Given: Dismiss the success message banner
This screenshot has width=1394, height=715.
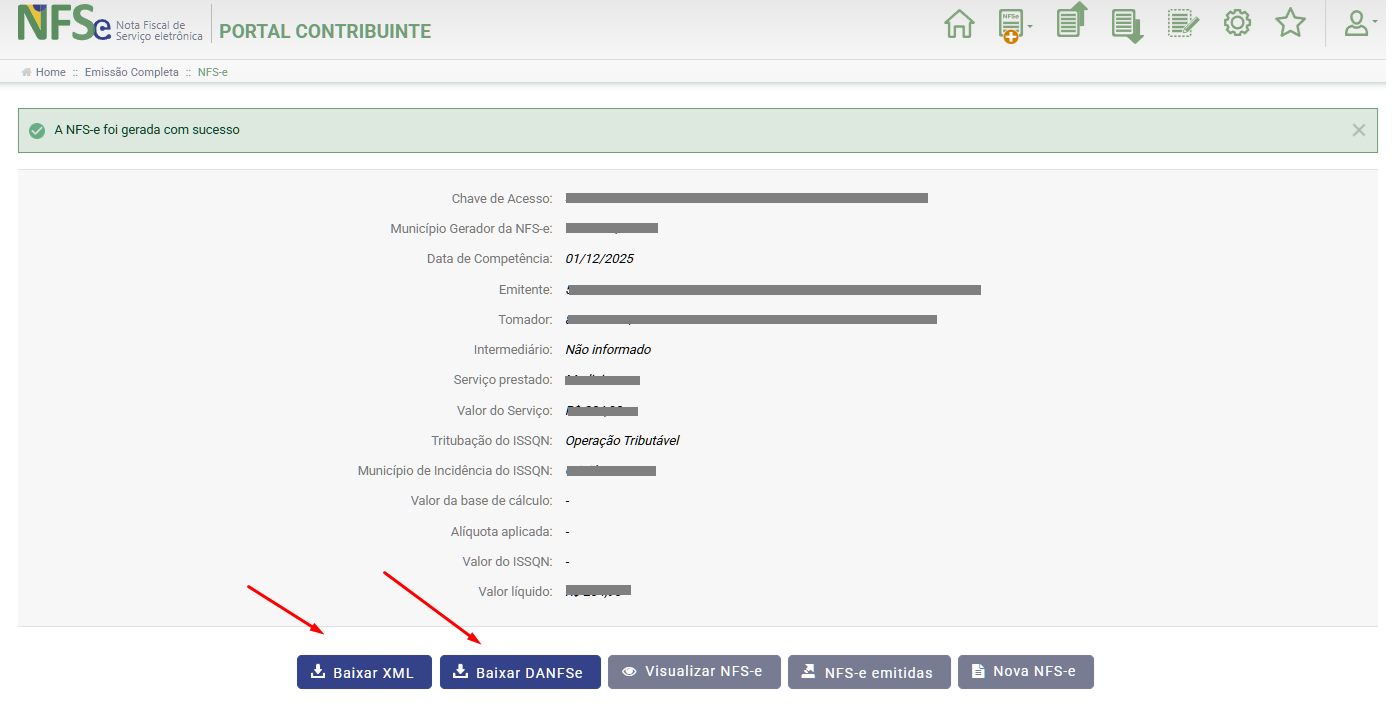Looking at the screenshot, I should tap(1358, 130).
